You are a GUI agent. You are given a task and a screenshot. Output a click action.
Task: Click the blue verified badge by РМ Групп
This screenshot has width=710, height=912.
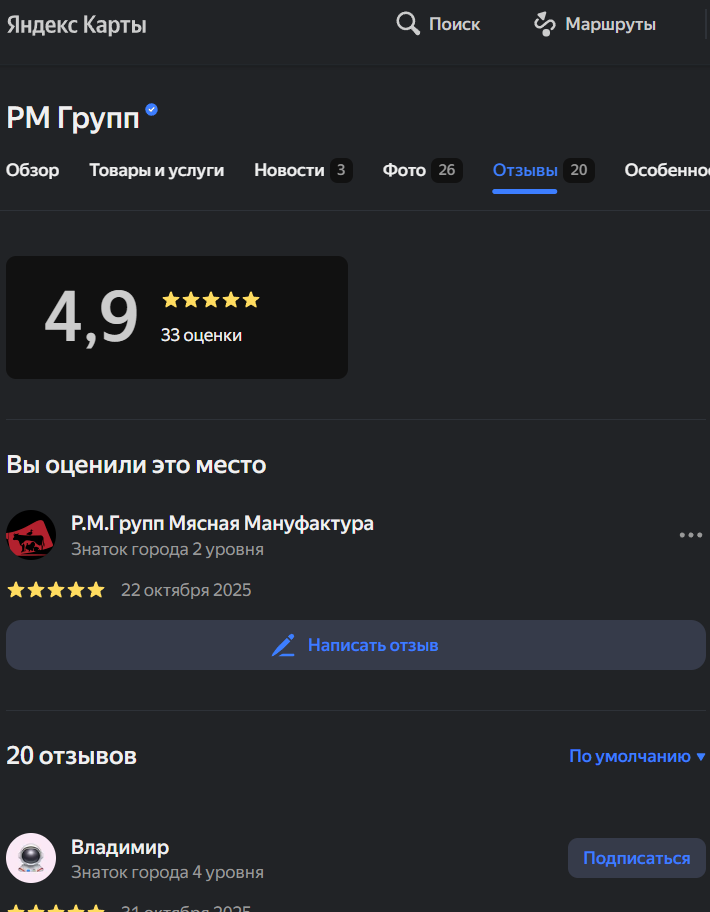coord(152,110)
